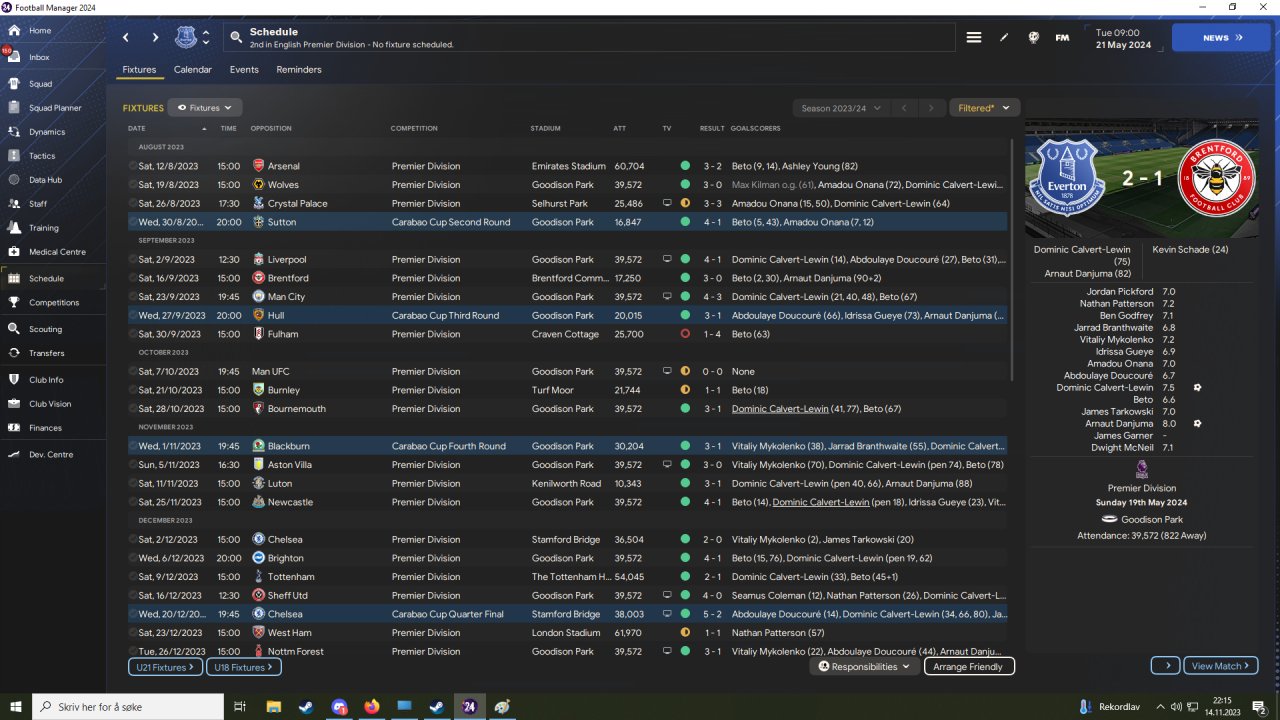Select the Arsenal fixture row
Image resolution: width=1280 pixels, height=720 pixels.
(567, 166)
